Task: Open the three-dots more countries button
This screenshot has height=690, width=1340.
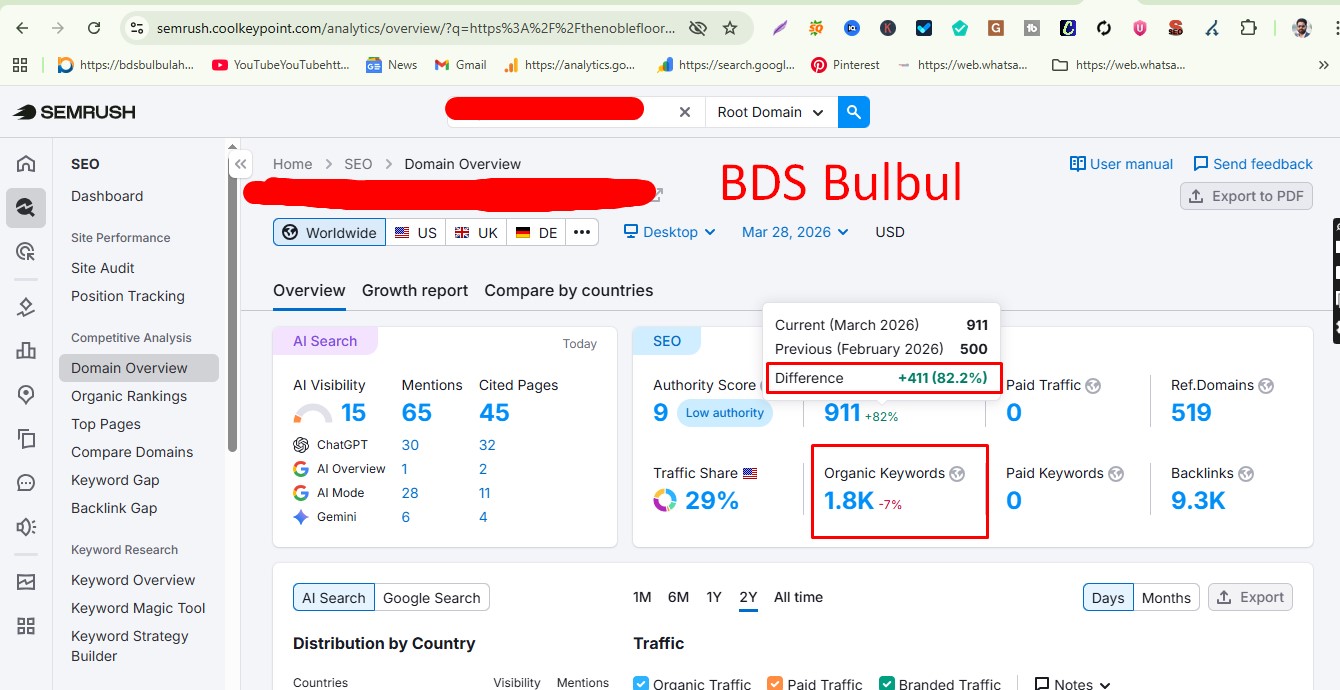Action: (582, 232)
